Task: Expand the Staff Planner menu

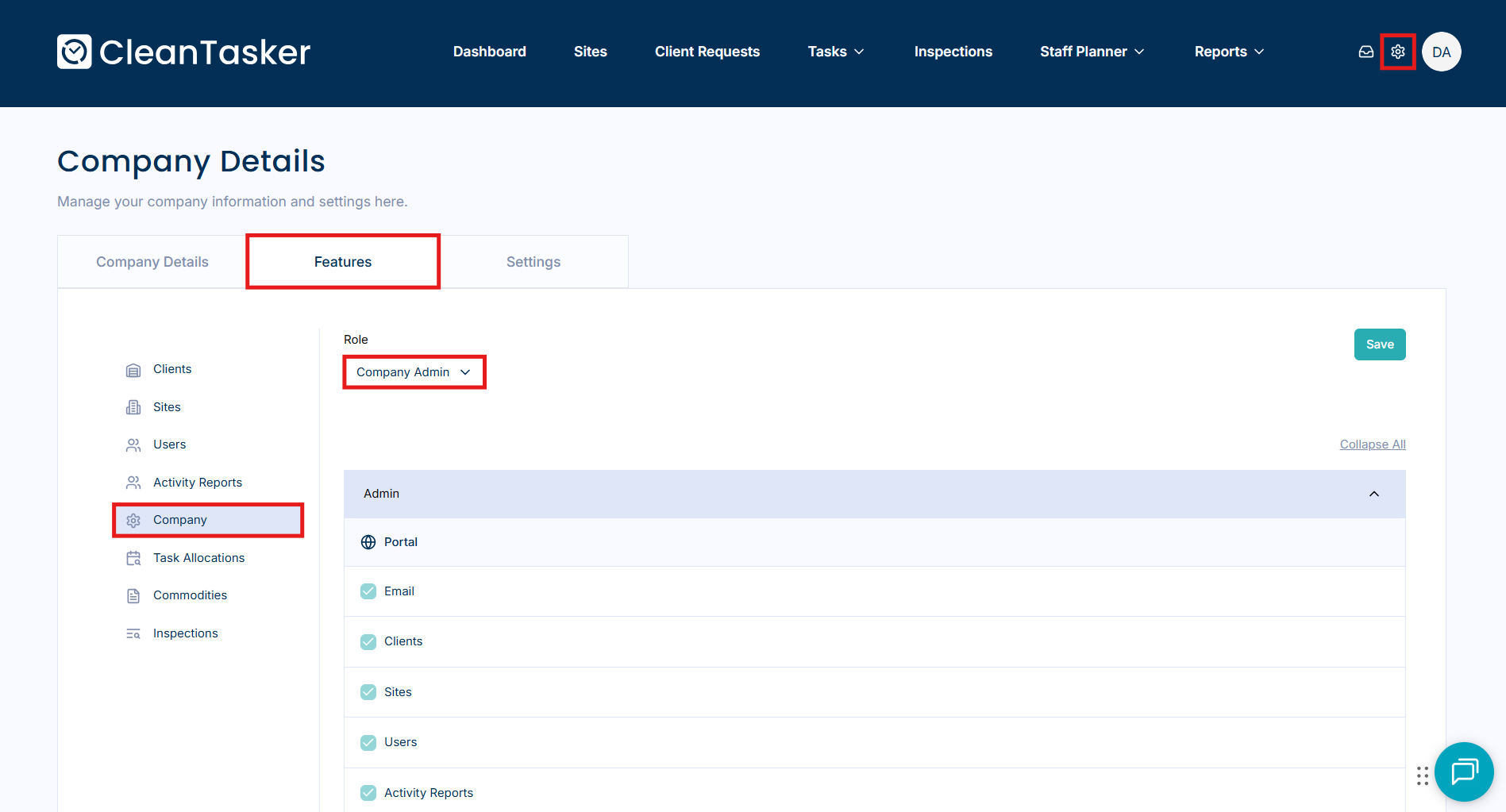Action: (x=1092, y=52)
